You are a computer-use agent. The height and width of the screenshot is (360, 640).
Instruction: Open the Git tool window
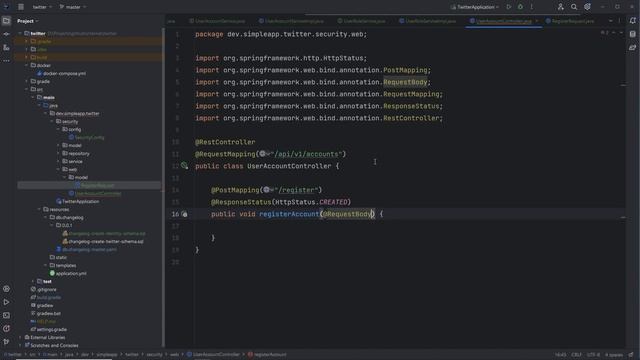coord(6,341)
